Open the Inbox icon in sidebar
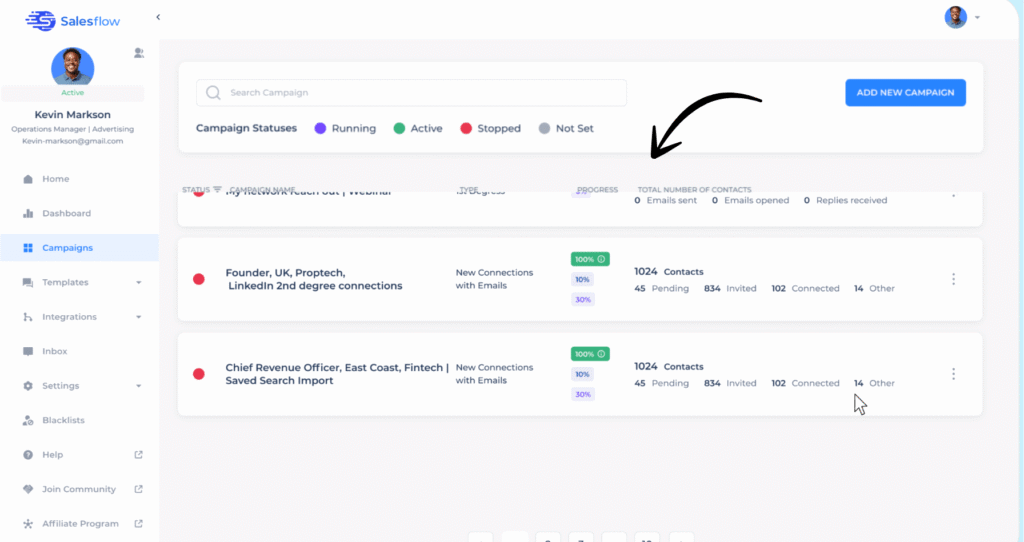The height and width of the screenshot is (542, 1024). tap(28, 351)
